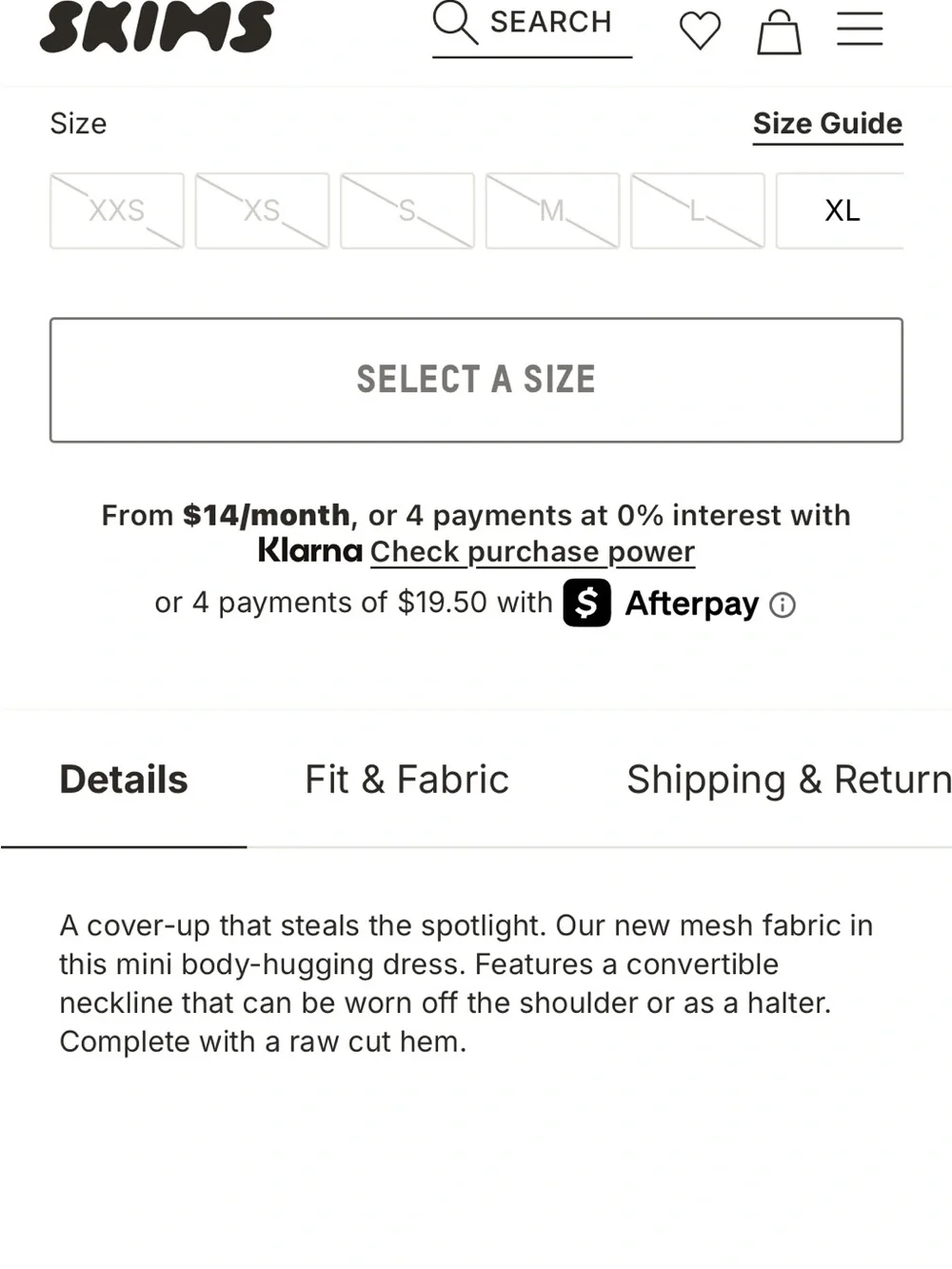952x1269 pixels.
Task: Select the Details tab
Action: pos(124,780)
